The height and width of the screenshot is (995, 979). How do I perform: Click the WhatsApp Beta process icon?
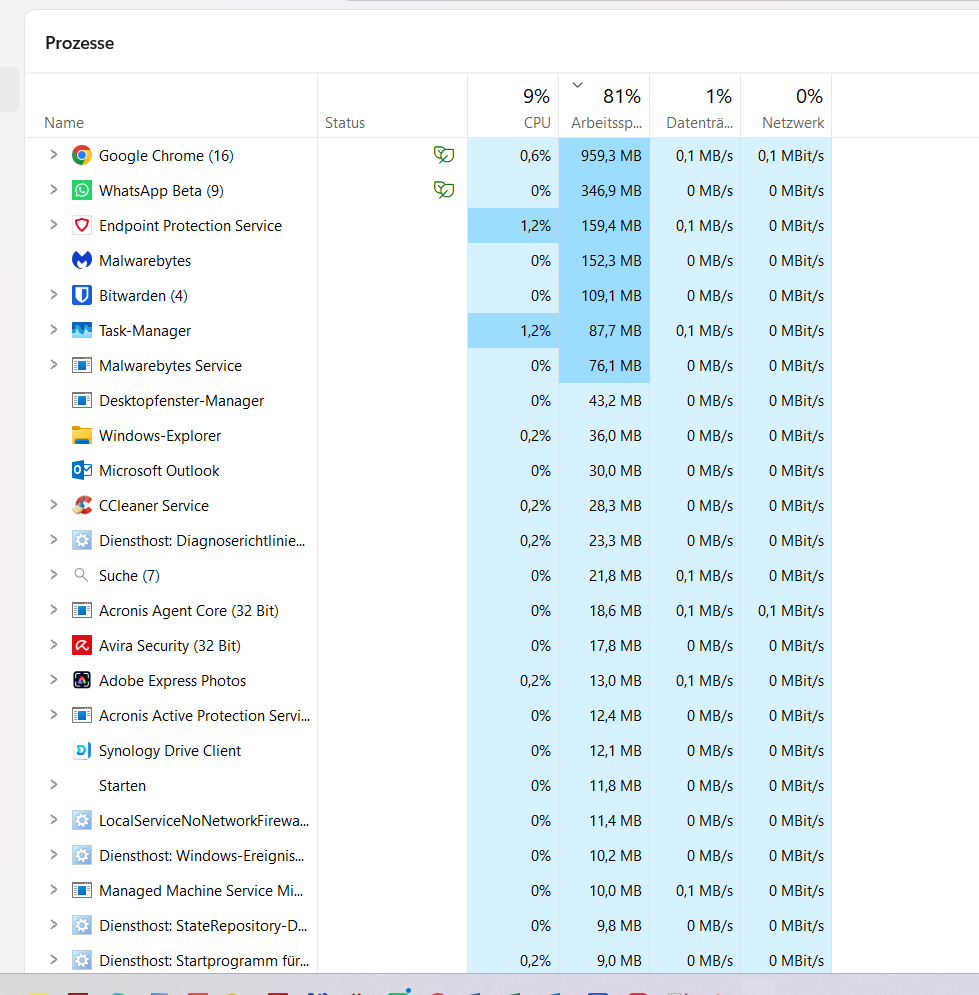tap(81, 190)
